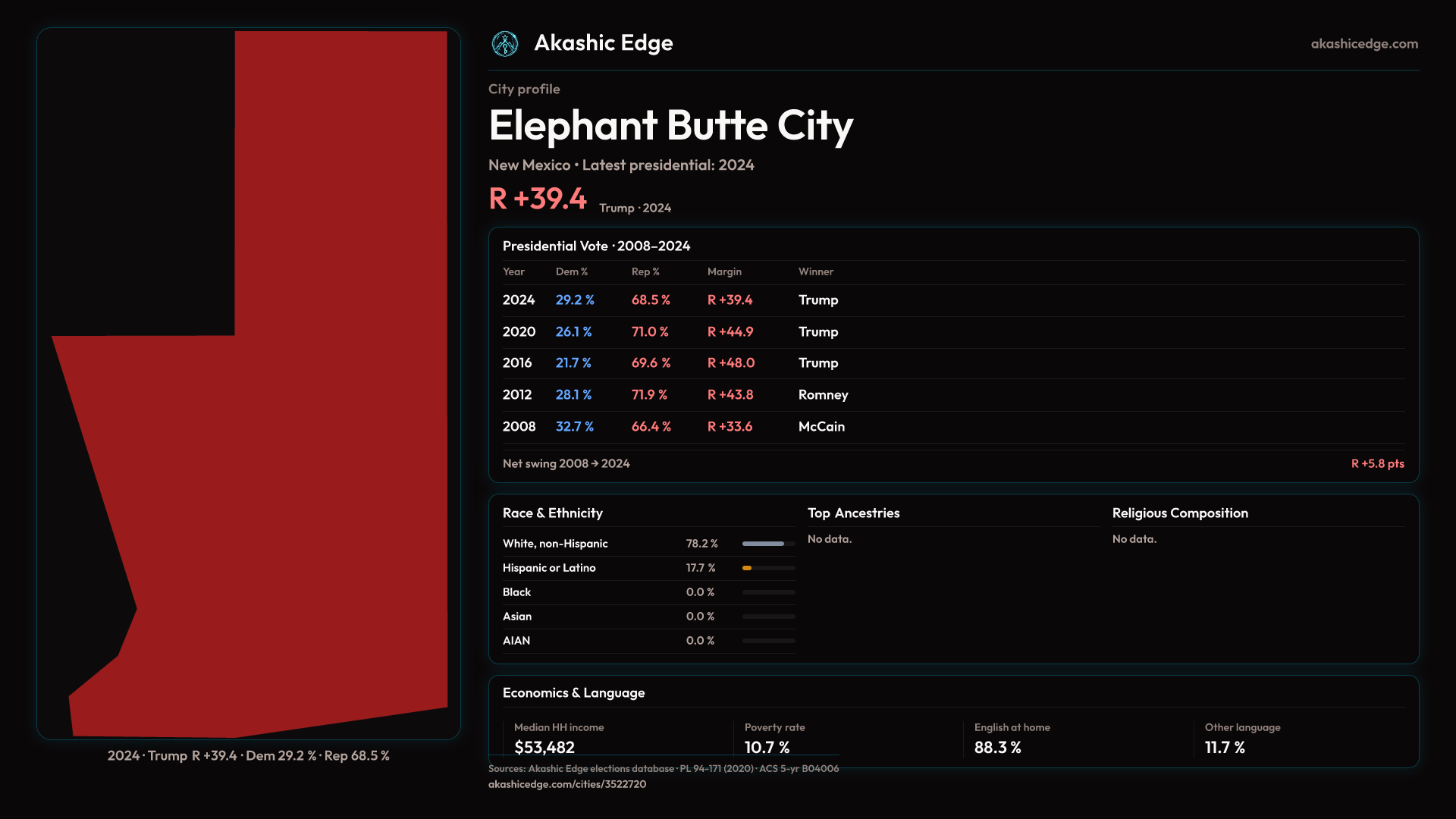Click the Net swing R +5.8 pts value
This screenshot has height=819, width=1456.
(x=1376, y=463)
